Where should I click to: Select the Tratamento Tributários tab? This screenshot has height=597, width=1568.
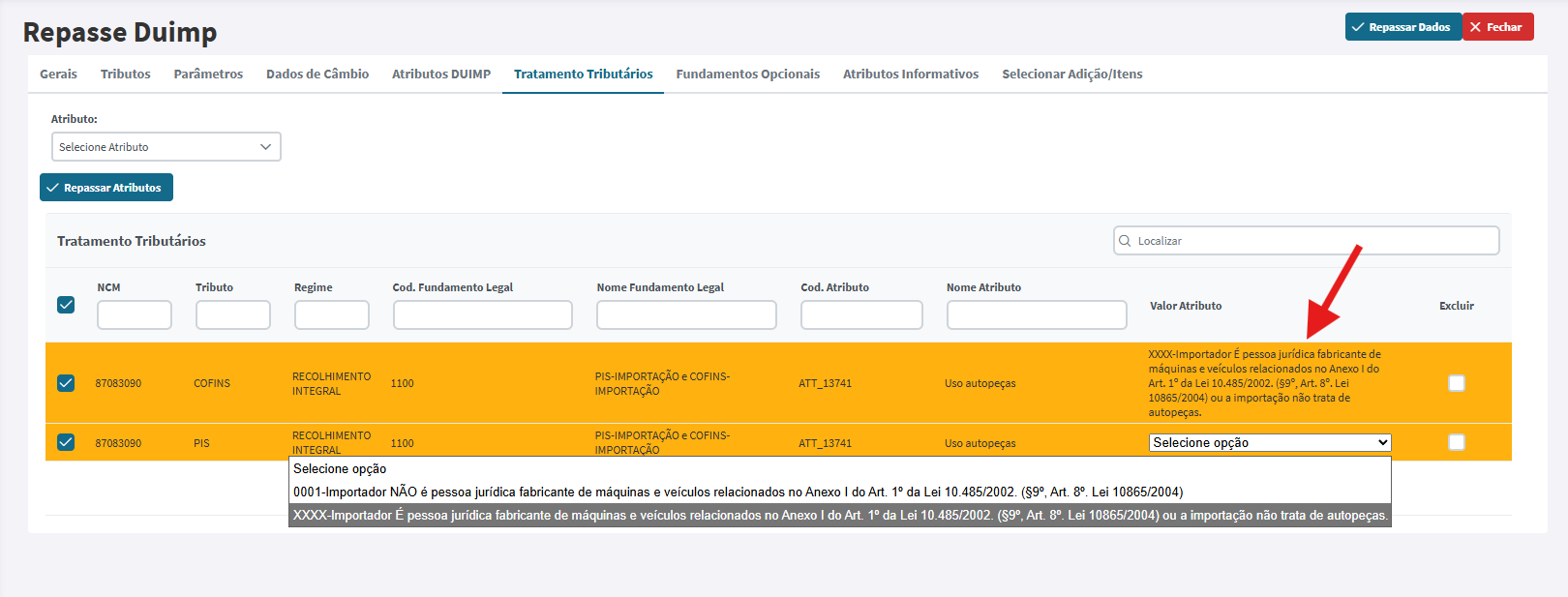pos(584,74)
